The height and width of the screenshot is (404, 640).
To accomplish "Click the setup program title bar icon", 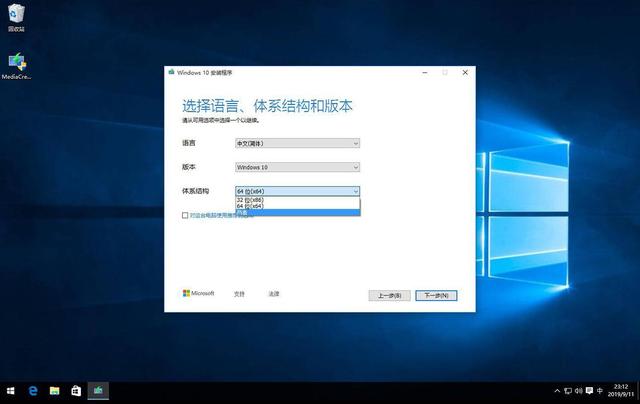I will coord(172,72).
